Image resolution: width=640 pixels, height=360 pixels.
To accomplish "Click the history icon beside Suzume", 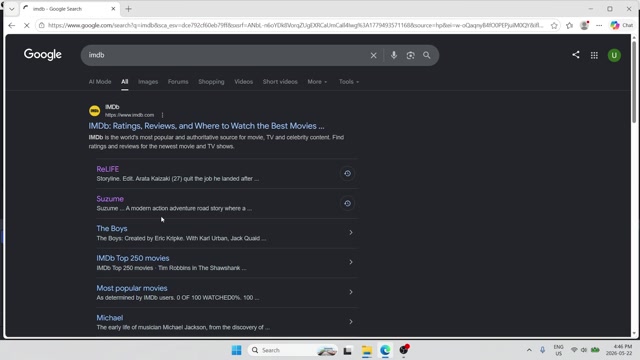I will pyautogui.click(x=347, y=203).
